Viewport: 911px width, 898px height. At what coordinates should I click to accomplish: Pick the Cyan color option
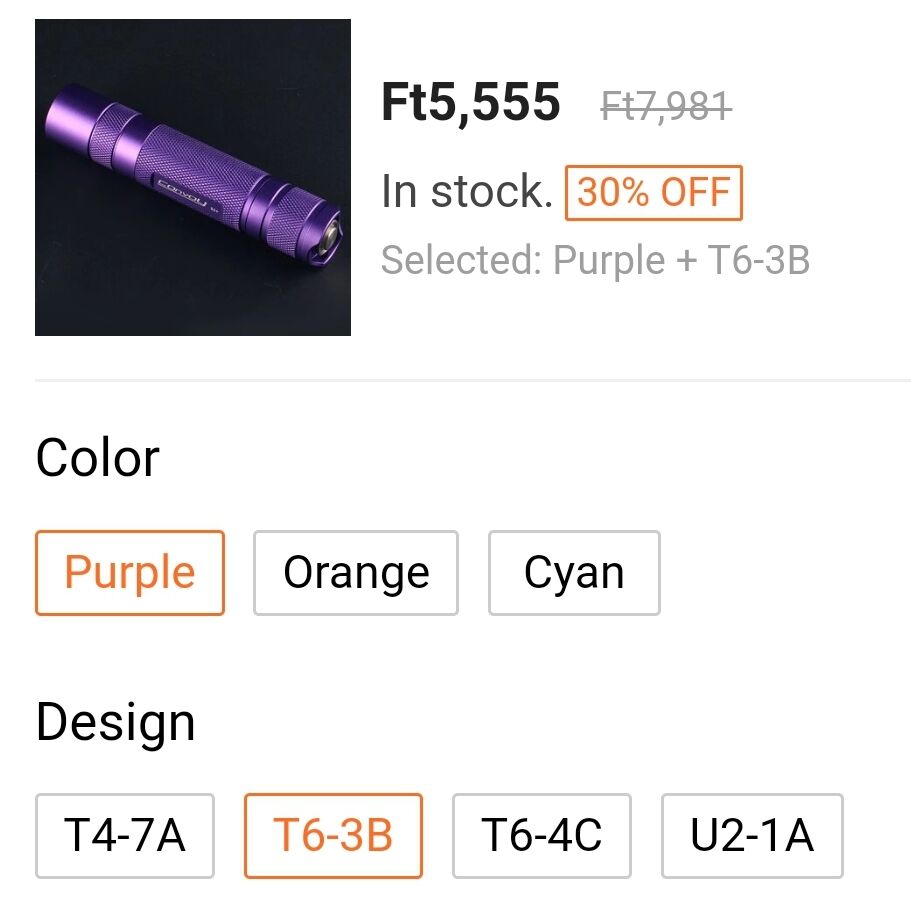[x=574, y=573]
